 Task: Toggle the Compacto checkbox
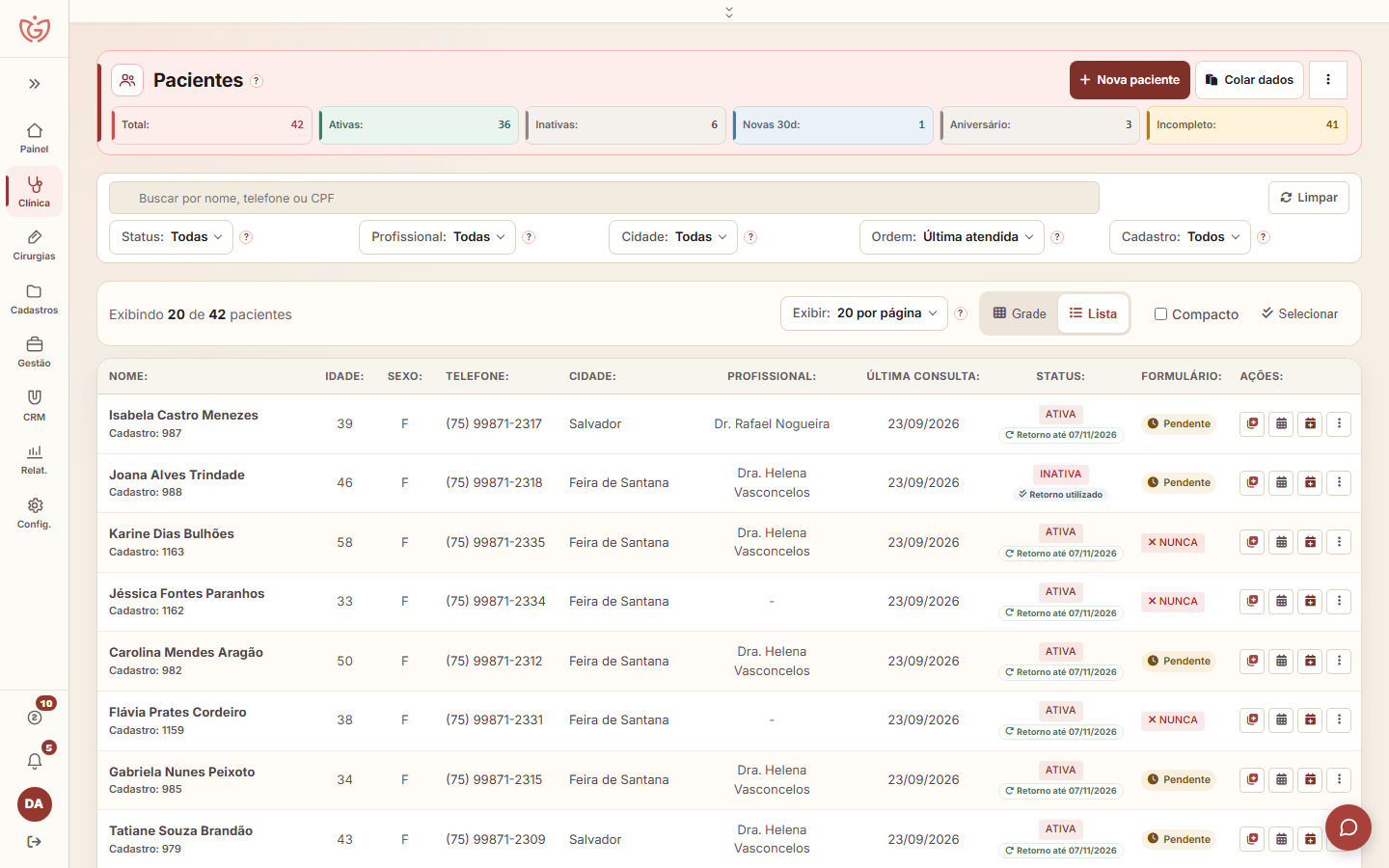1161,314
